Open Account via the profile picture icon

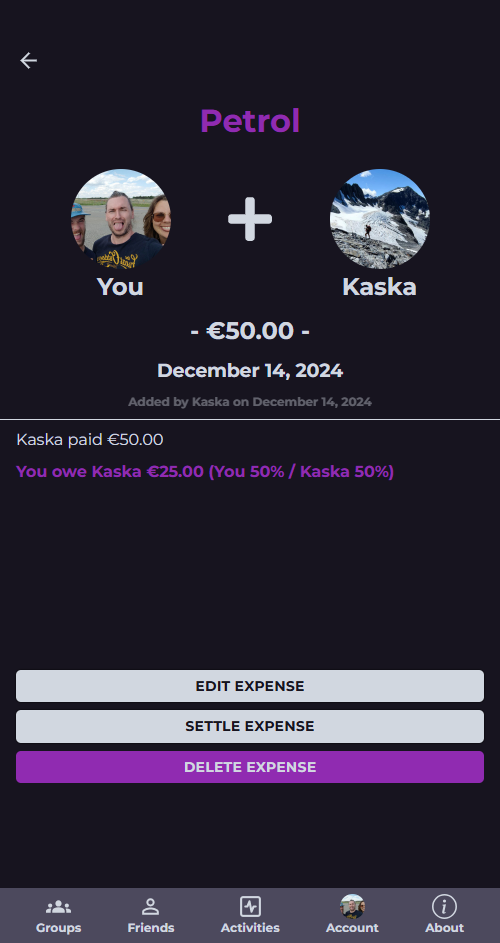tap(352, 906)
